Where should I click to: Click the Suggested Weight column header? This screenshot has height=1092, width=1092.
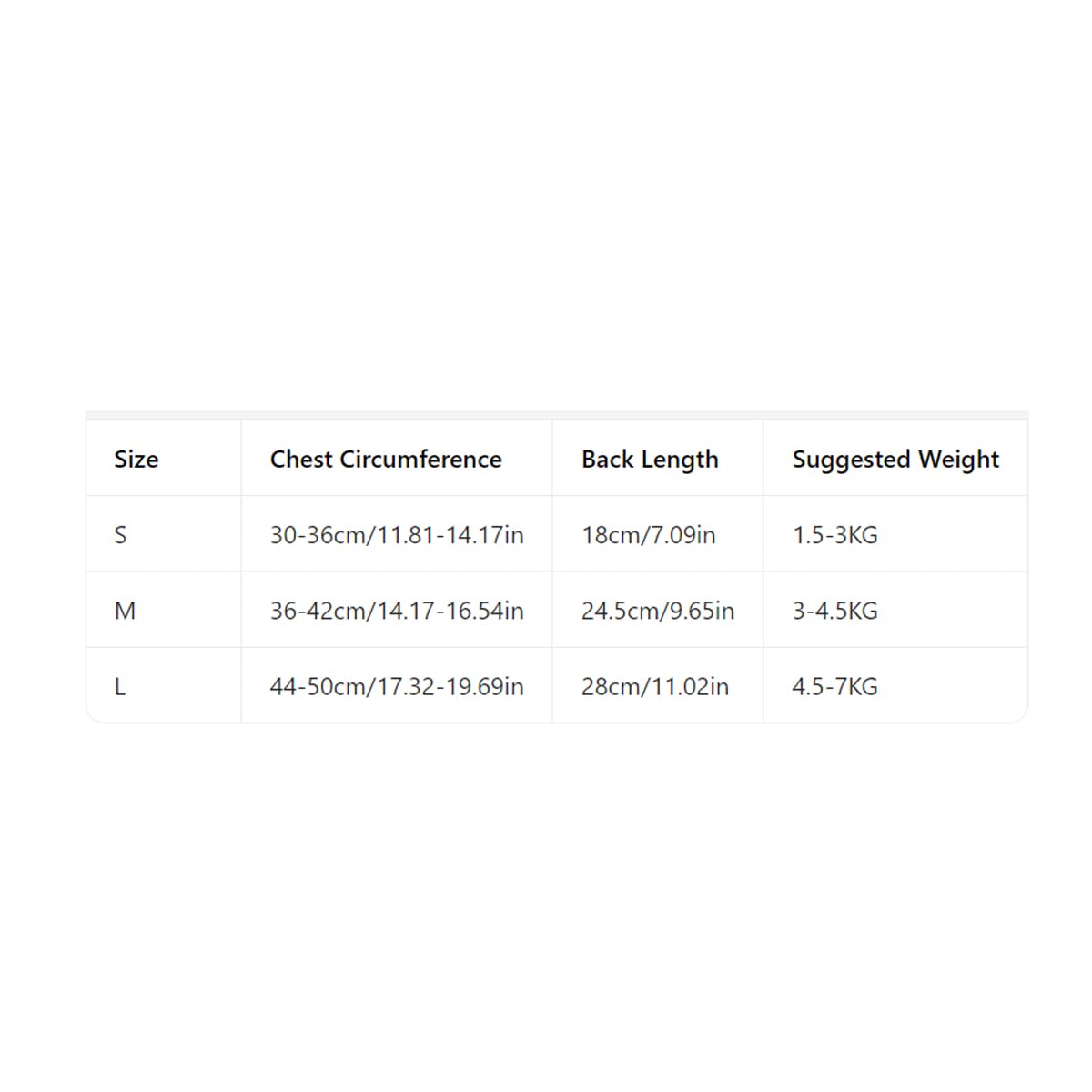tap(895, 458)
